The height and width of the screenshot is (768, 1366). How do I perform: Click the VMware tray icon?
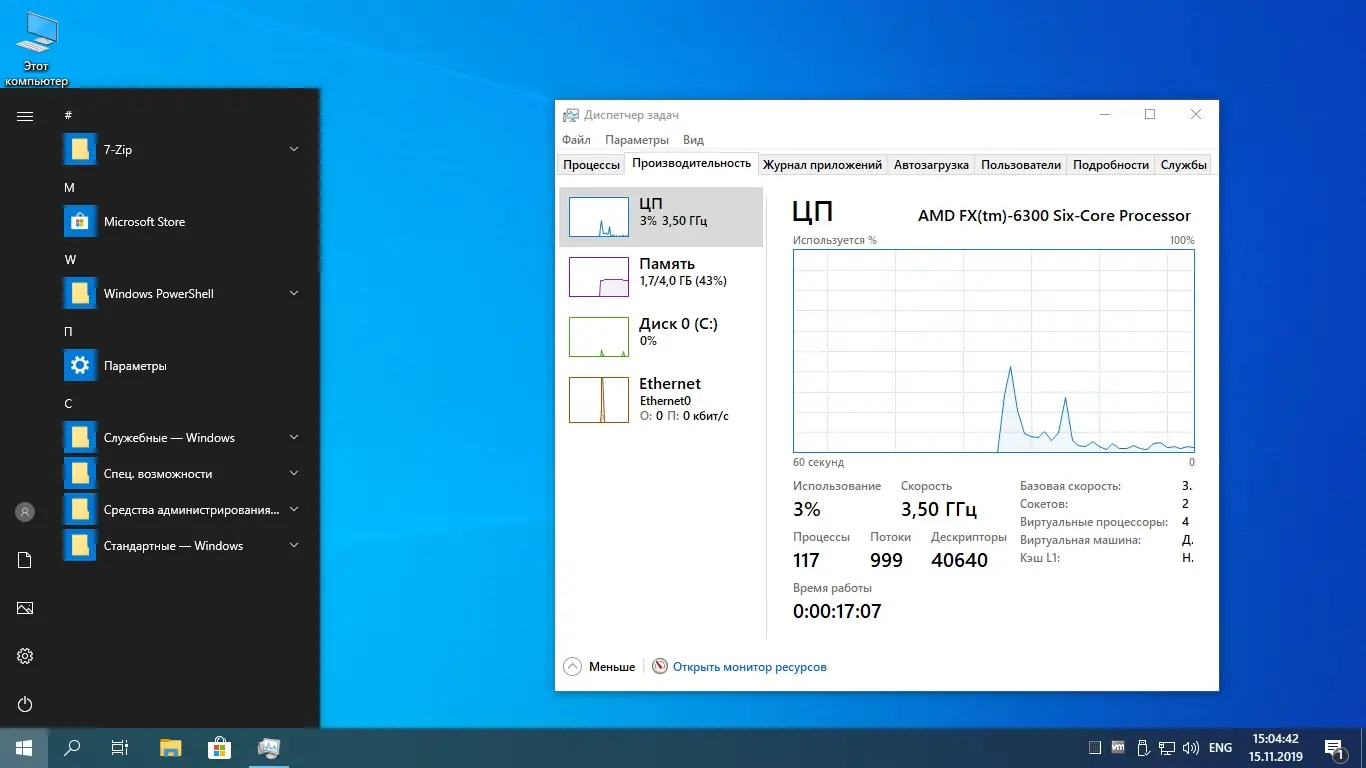tap(1117, 747)
